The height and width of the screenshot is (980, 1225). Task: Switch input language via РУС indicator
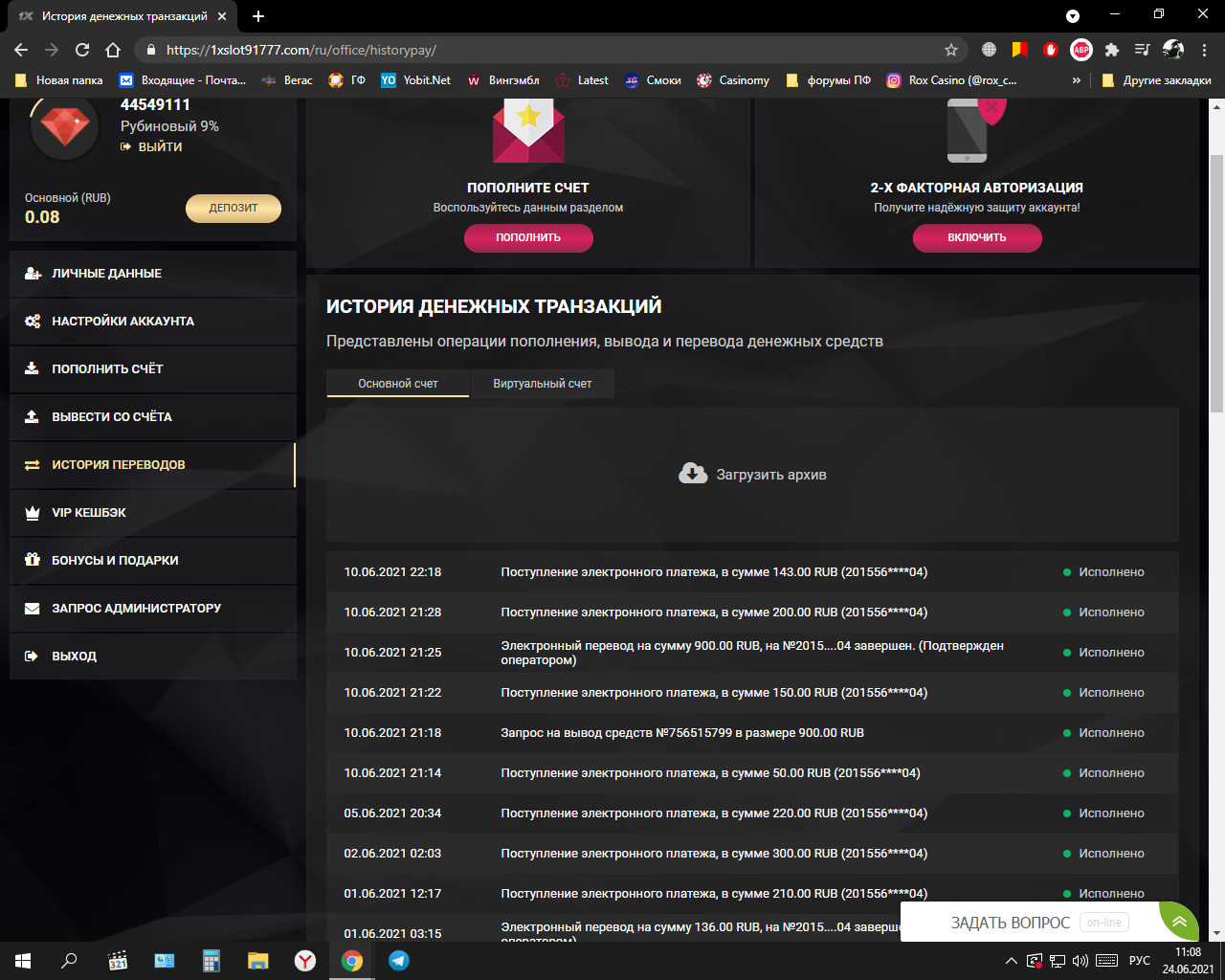coord(1139,961)
